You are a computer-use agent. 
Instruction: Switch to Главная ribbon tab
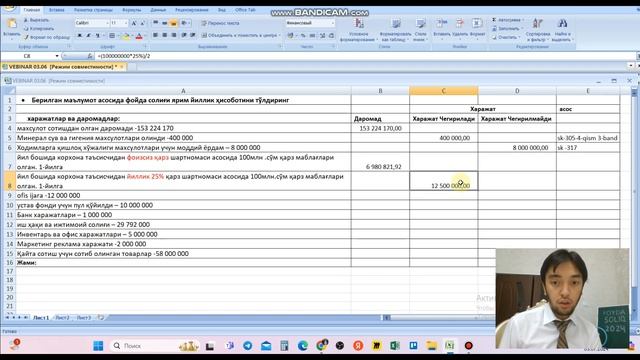point(31,10)
